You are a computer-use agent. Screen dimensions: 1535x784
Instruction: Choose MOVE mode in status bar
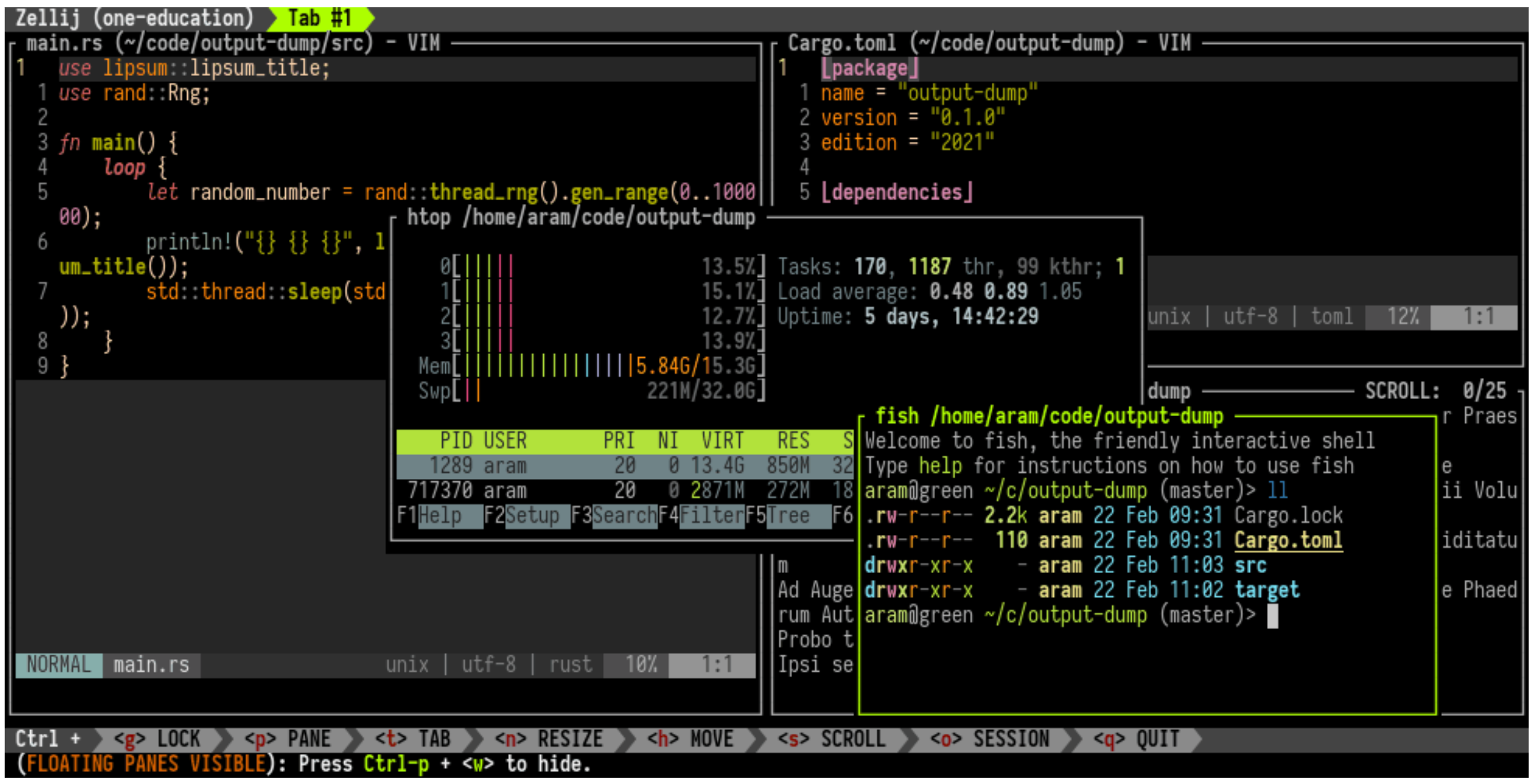tap(690, 739)
